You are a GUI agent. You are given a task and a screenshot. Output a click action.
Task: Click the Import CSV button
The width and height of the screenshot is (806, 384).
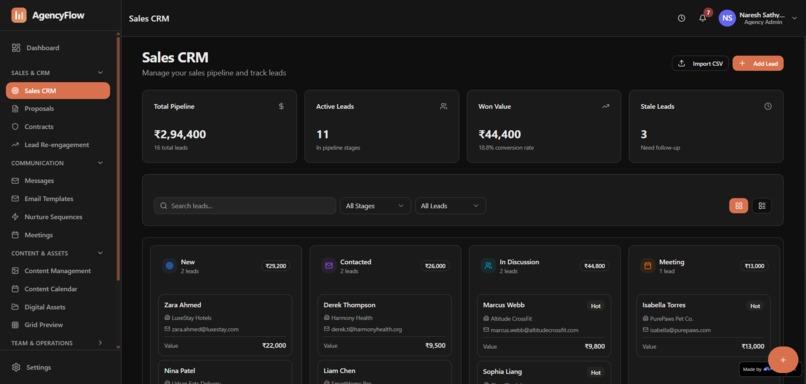point(700,63)
